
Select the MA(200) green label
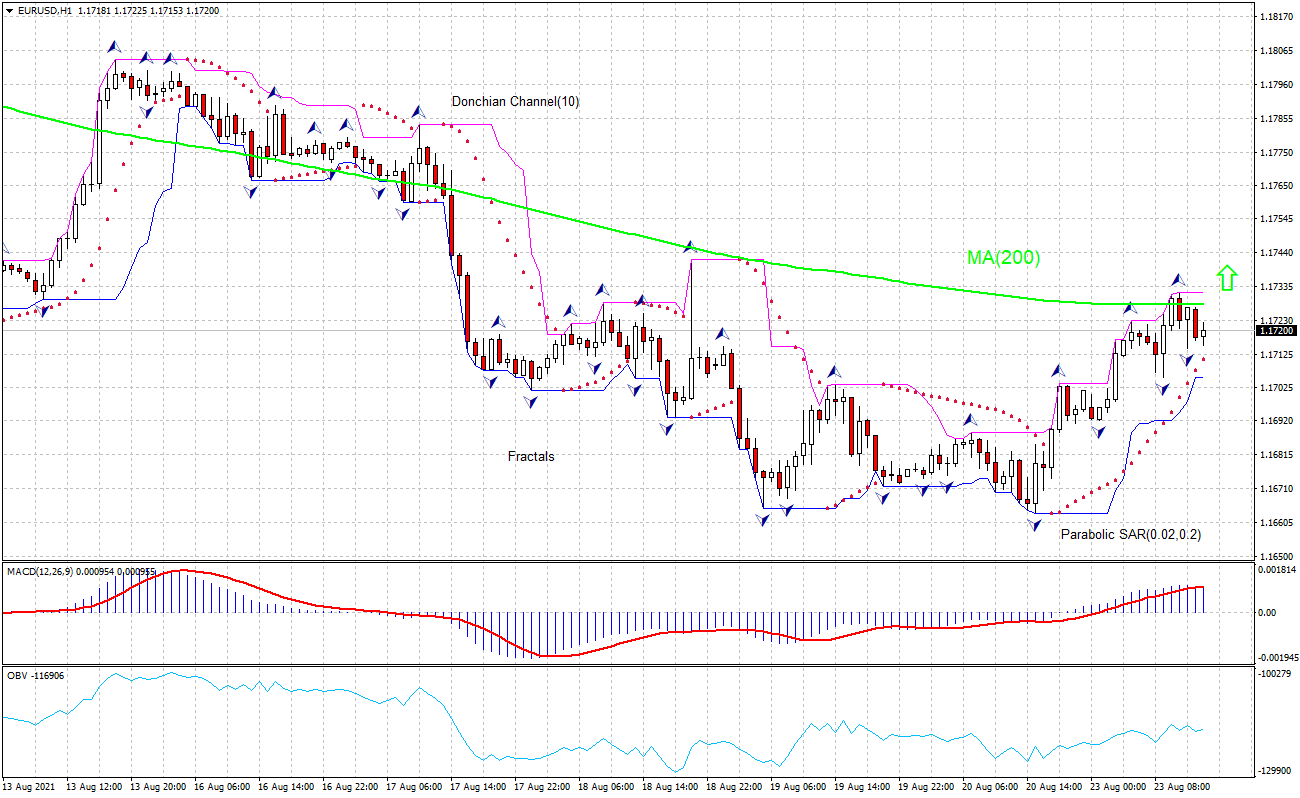point(1003,257)
